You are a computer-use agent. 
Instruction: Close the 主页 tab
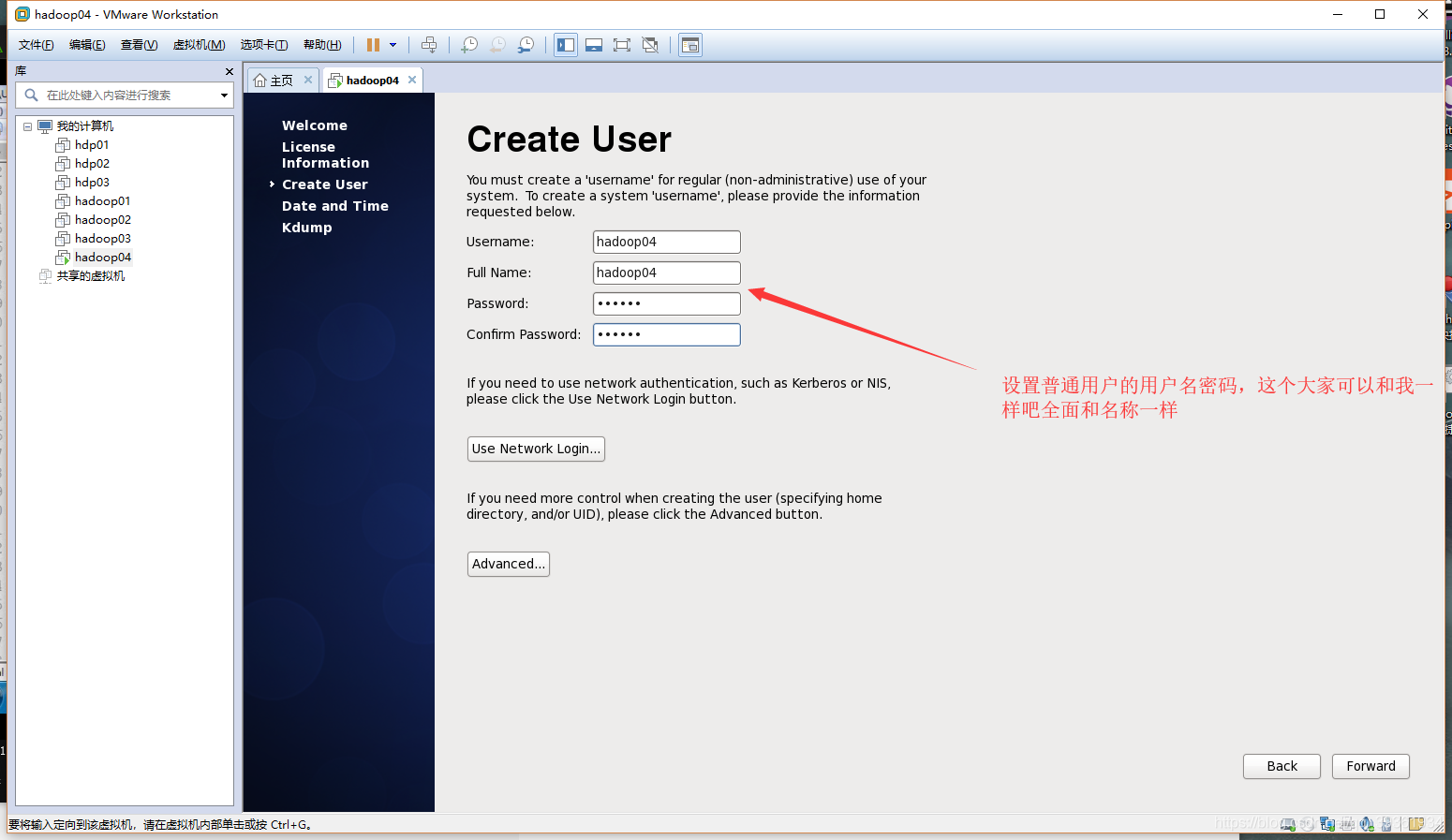308,80
